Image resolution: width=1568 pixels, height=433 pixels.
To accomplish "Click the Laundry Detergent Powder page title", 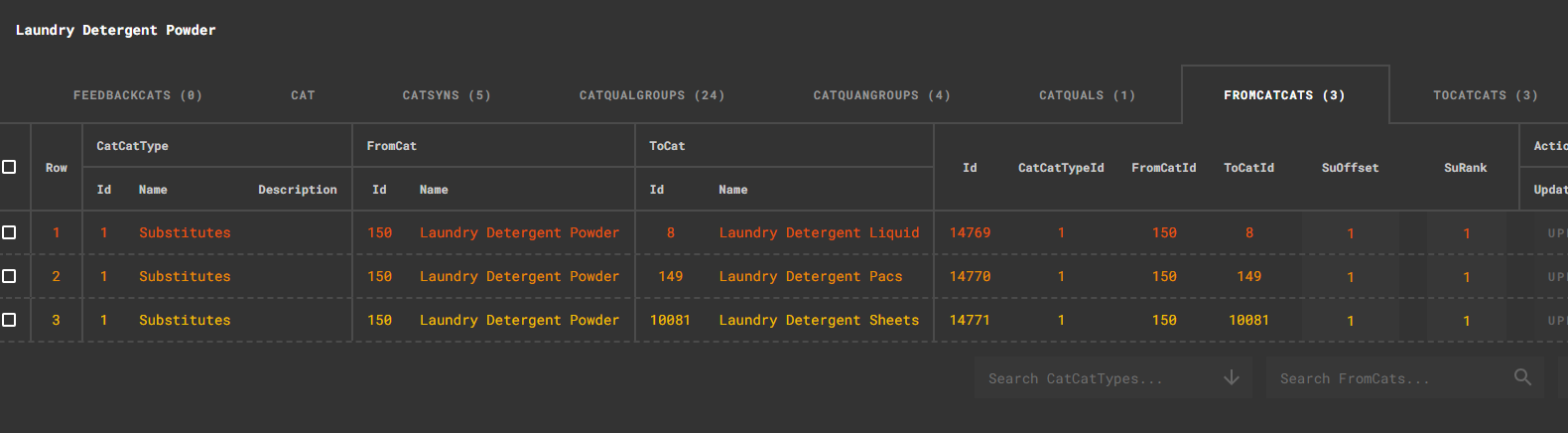I will coord(115,30).
